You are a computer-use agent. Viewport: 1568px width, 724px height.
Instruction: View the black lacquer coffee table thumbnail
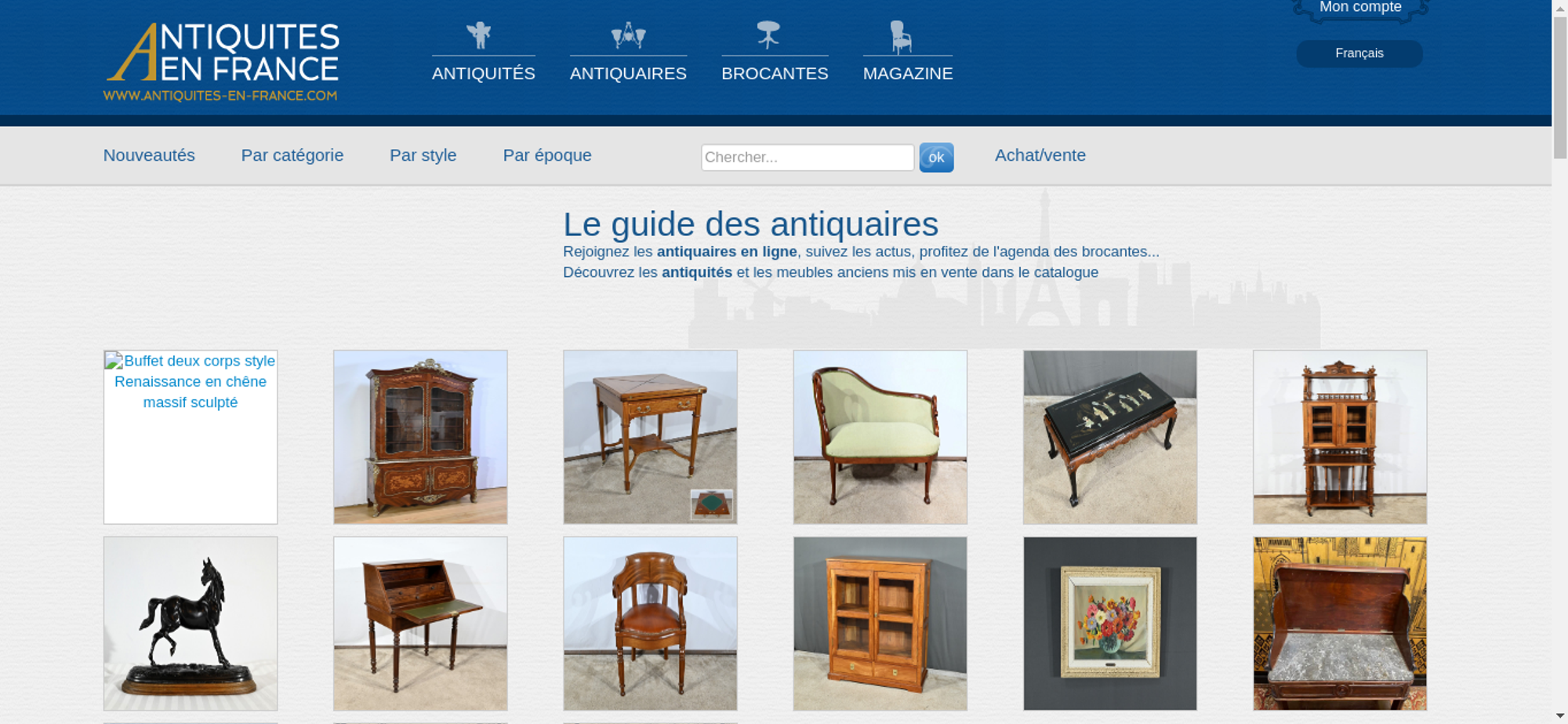[1110, 437]
